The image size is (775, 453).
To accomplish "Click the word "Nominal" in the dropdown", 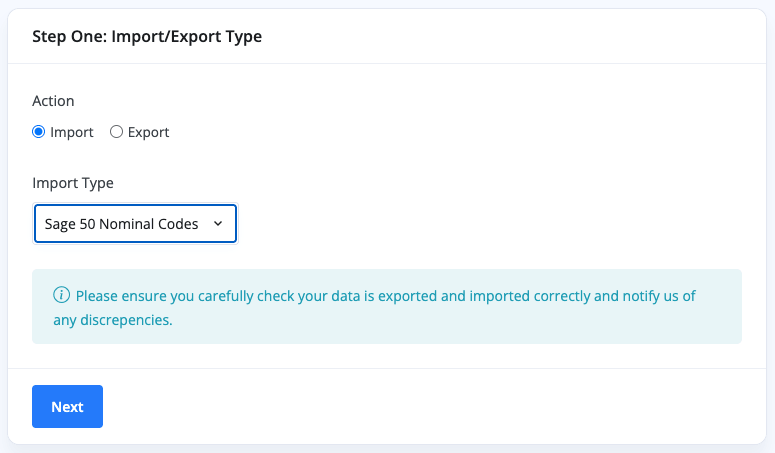I will [x=125, y=224].
